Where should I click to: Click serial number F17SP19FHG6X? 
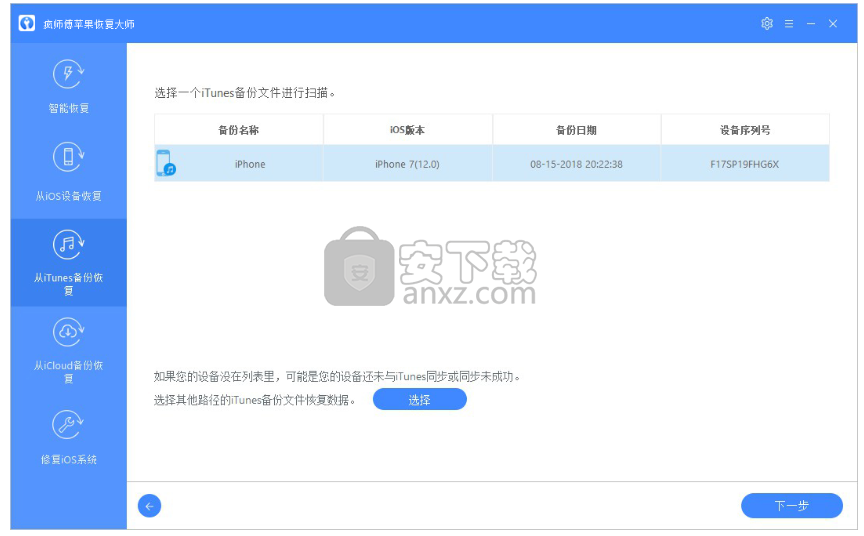[x=744, y=164]
